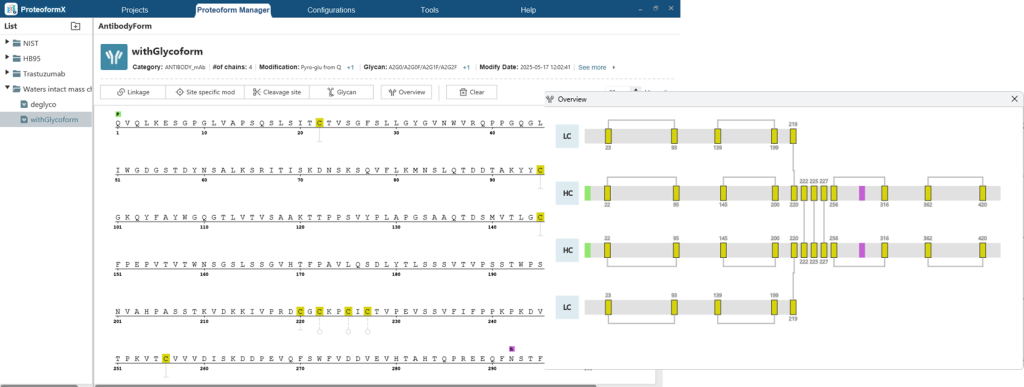This screenshot has width=1024, height=387.
Task: Click highlighted cysteine at sequence position 22
Action: (x=319, y=123)
